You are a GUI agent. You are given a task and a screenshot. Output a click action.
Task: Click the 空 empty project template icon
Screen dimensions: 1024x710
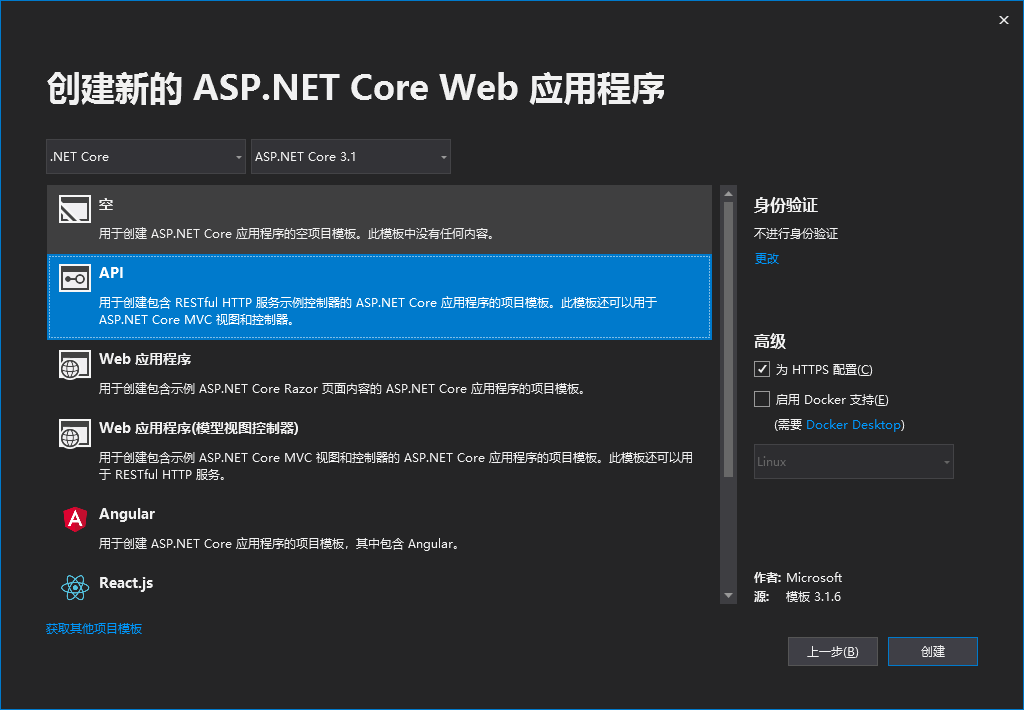[x=73, y=209]
